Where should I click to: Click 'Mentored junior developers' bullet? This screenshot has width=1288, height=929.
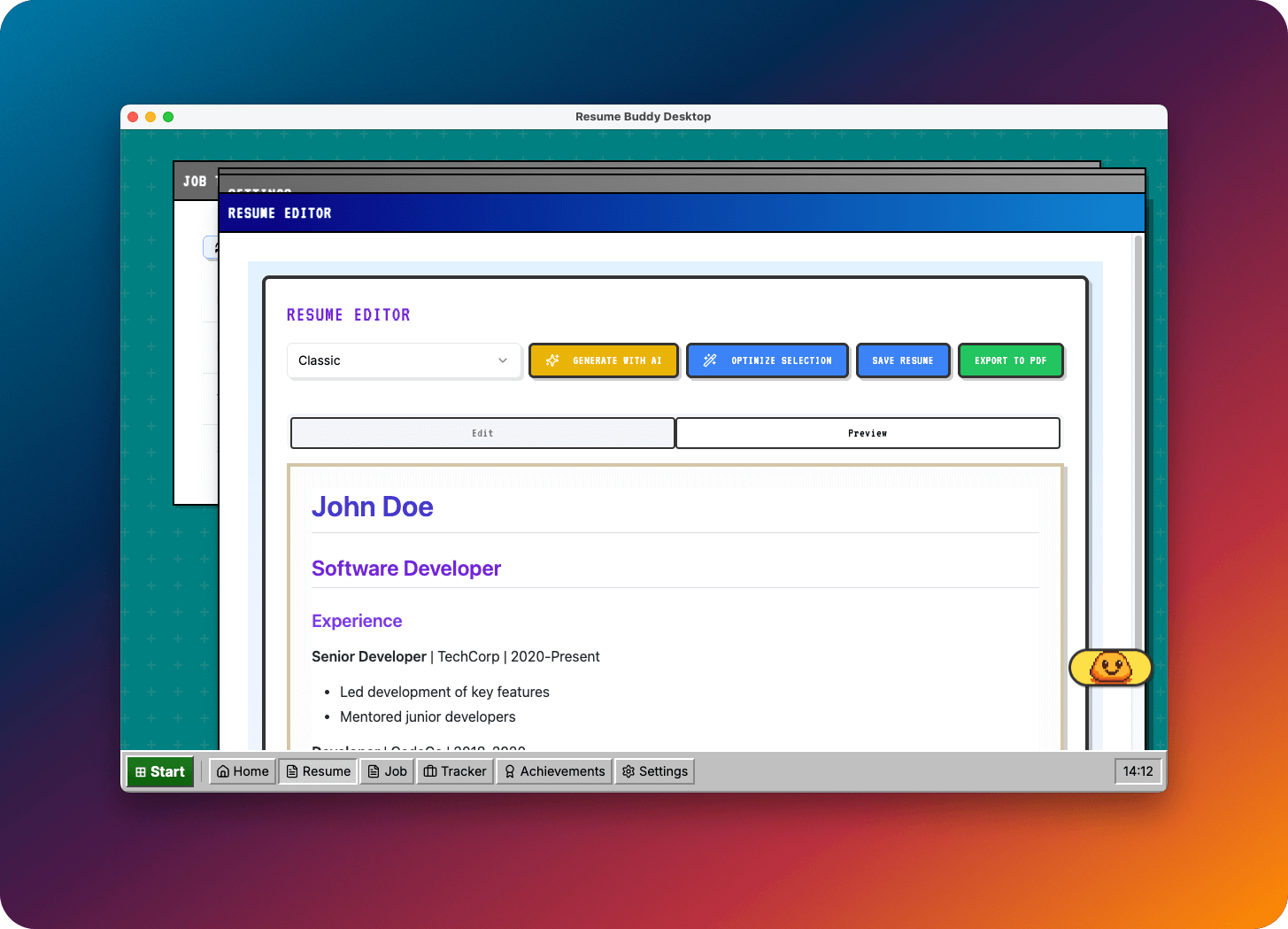[428, 716]
